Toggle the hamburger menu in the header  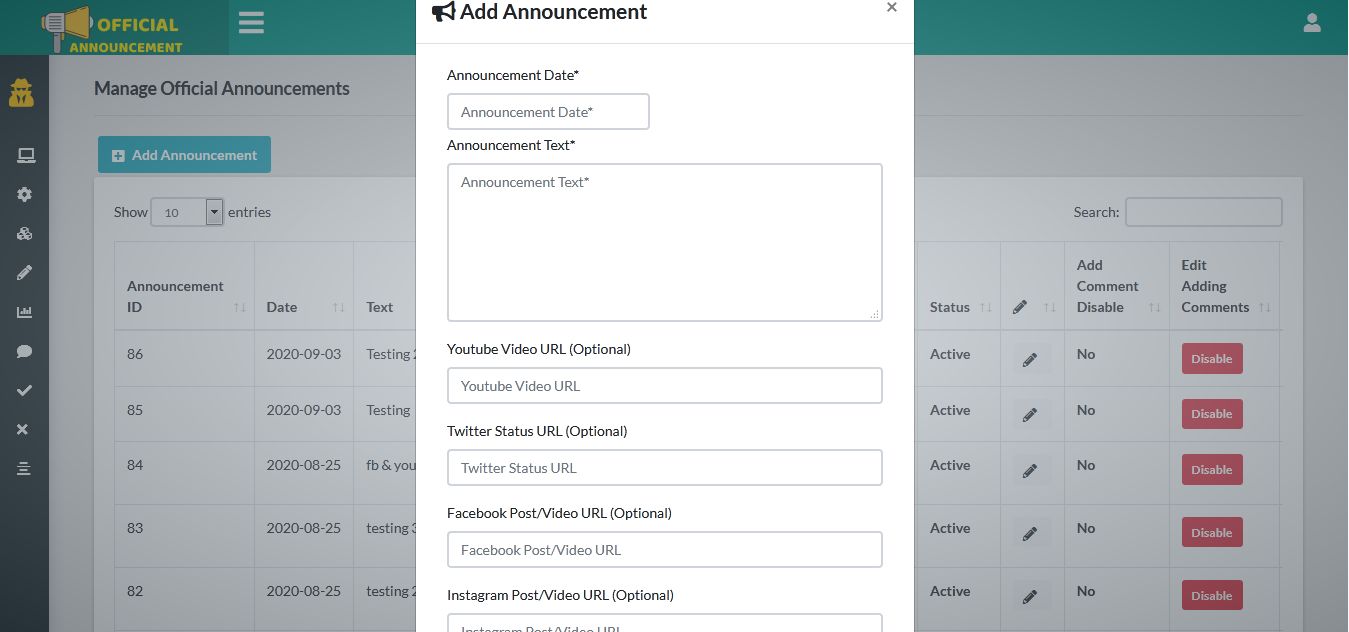click(x=251, y=22)
